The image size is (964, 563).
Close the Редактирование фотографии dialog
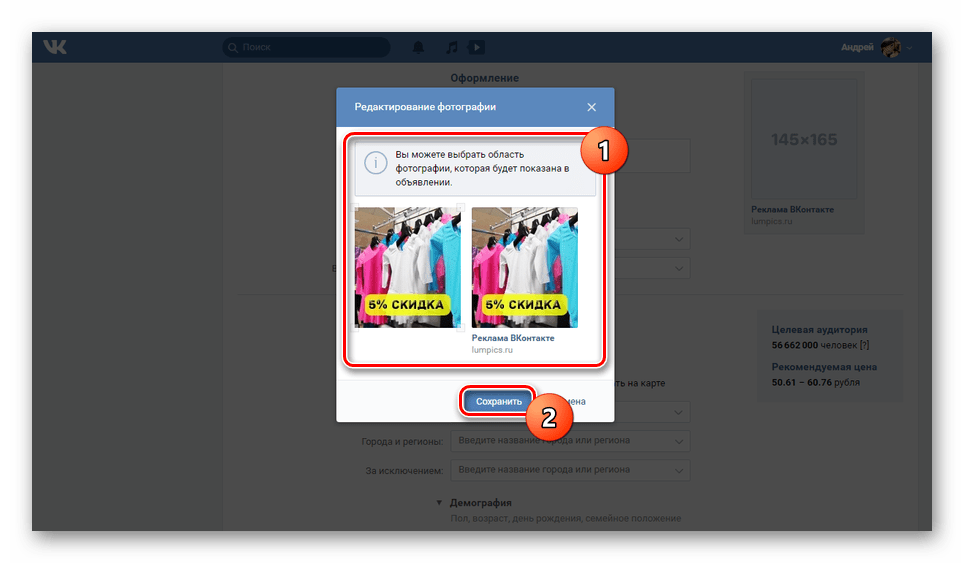591,107
